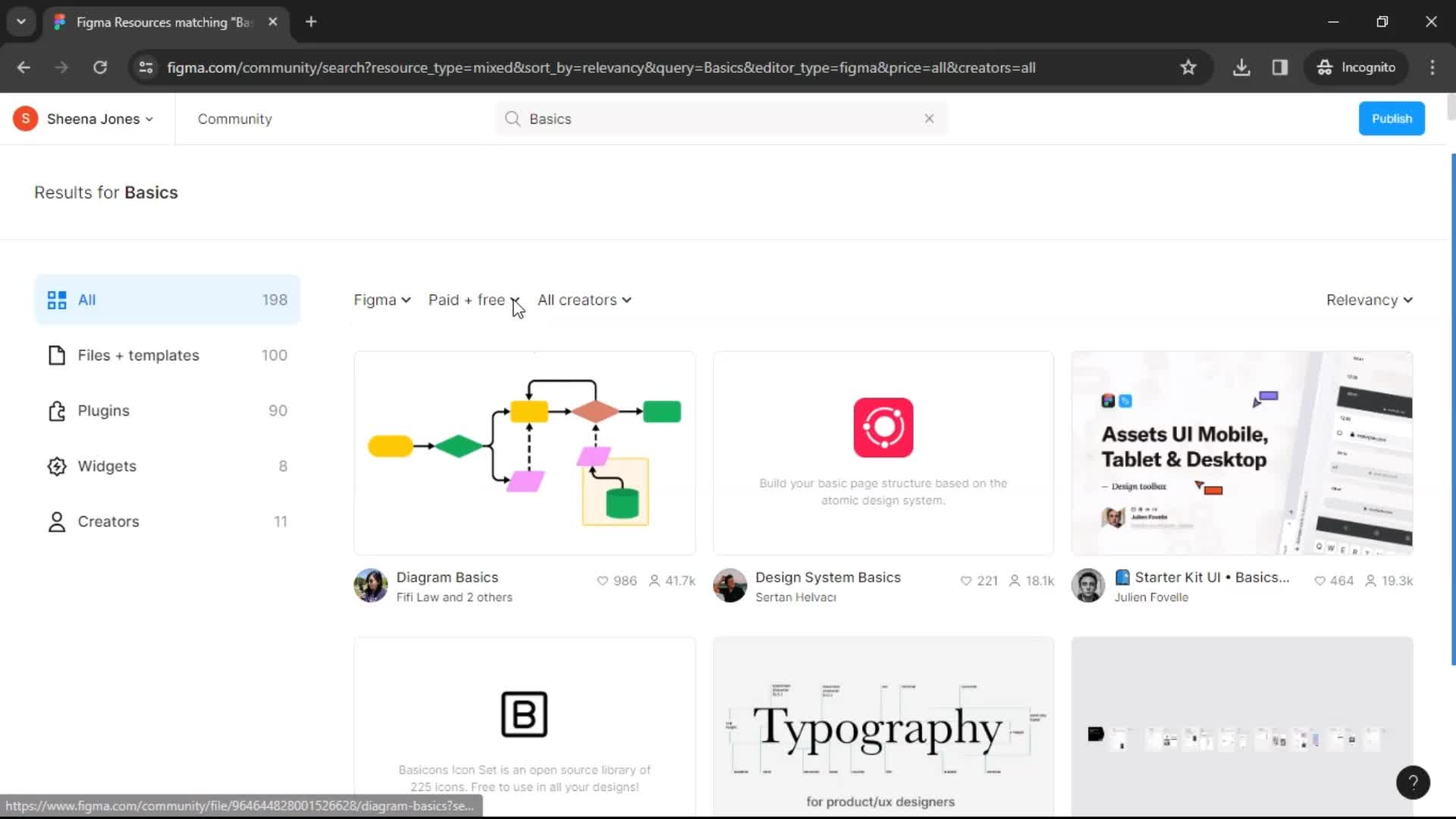Click in the Basics search field
This screenshot has height=819, width=1456.
[x=720, y=119]
